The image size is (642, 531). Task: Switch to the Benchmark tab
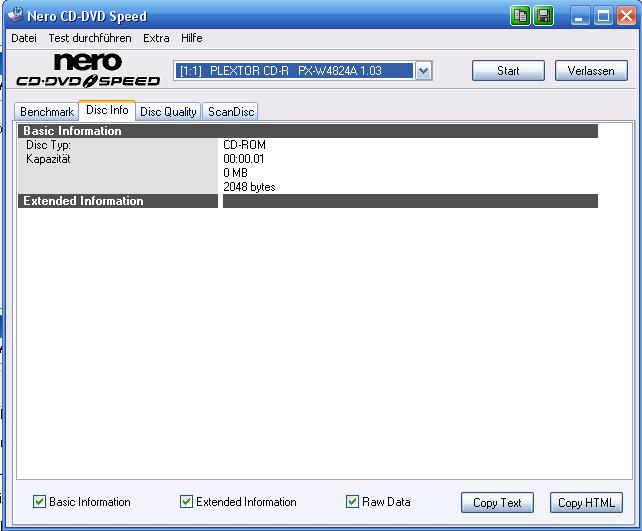(x=47, y=111)
